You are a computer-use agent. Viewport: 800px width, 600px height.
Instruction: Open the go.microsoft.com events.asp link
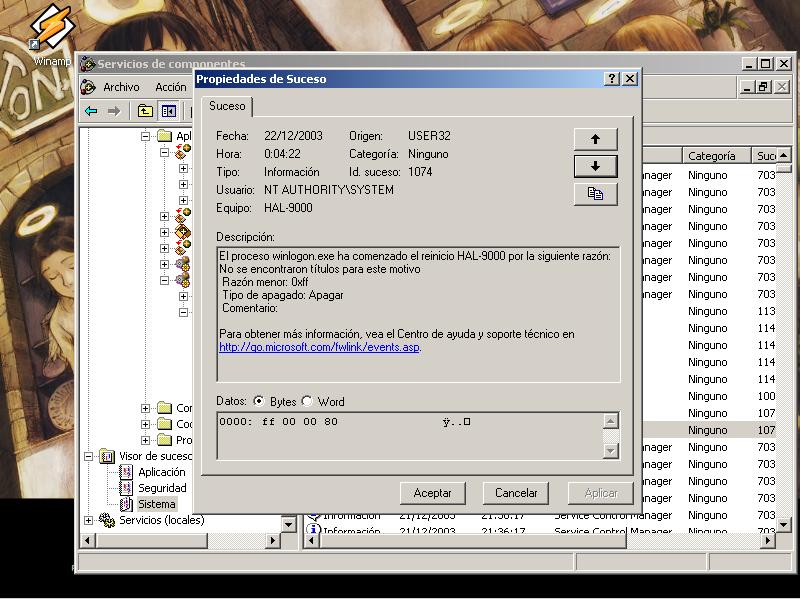[320, 347]
